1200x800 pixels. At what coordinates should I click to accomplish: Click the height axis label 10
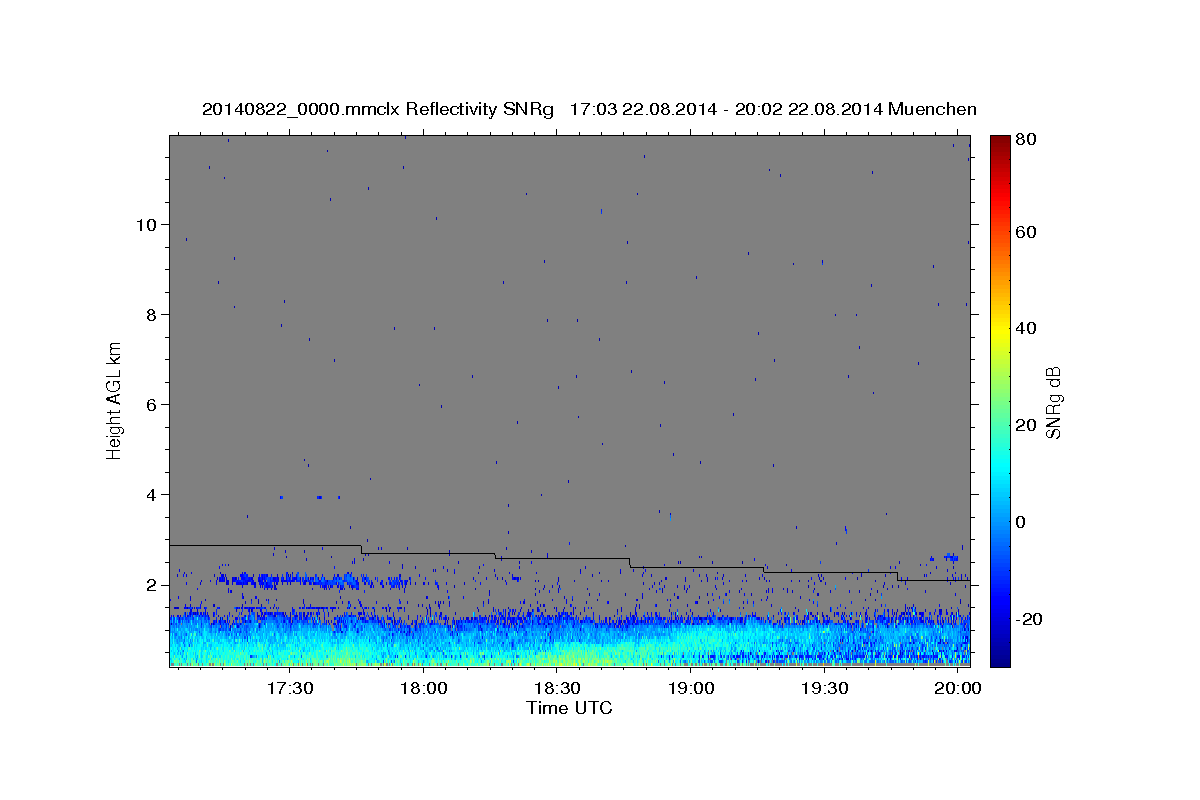(x=147, y=224)
